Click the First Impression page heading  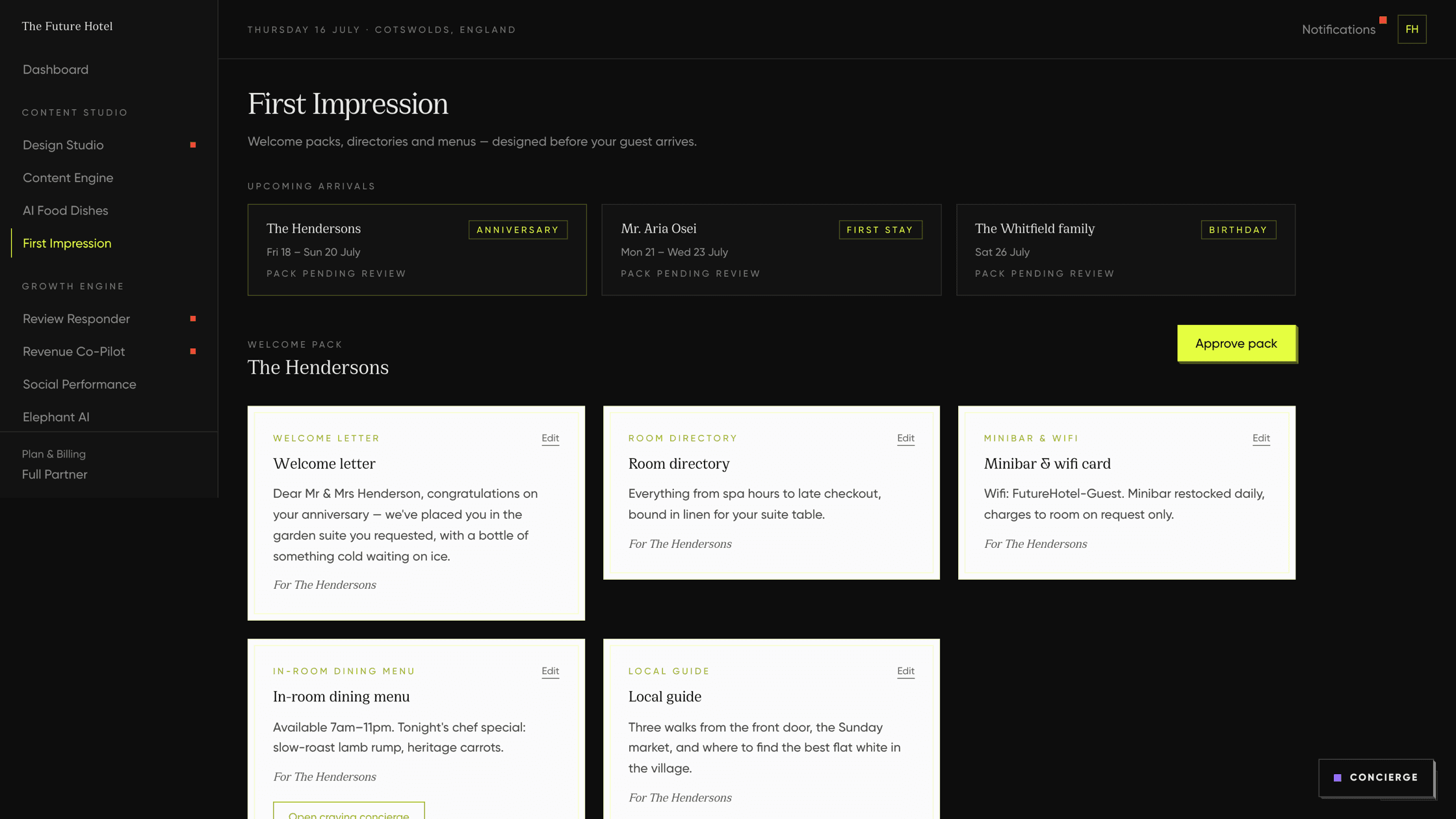pyautogui.click(x=348, y=104)
